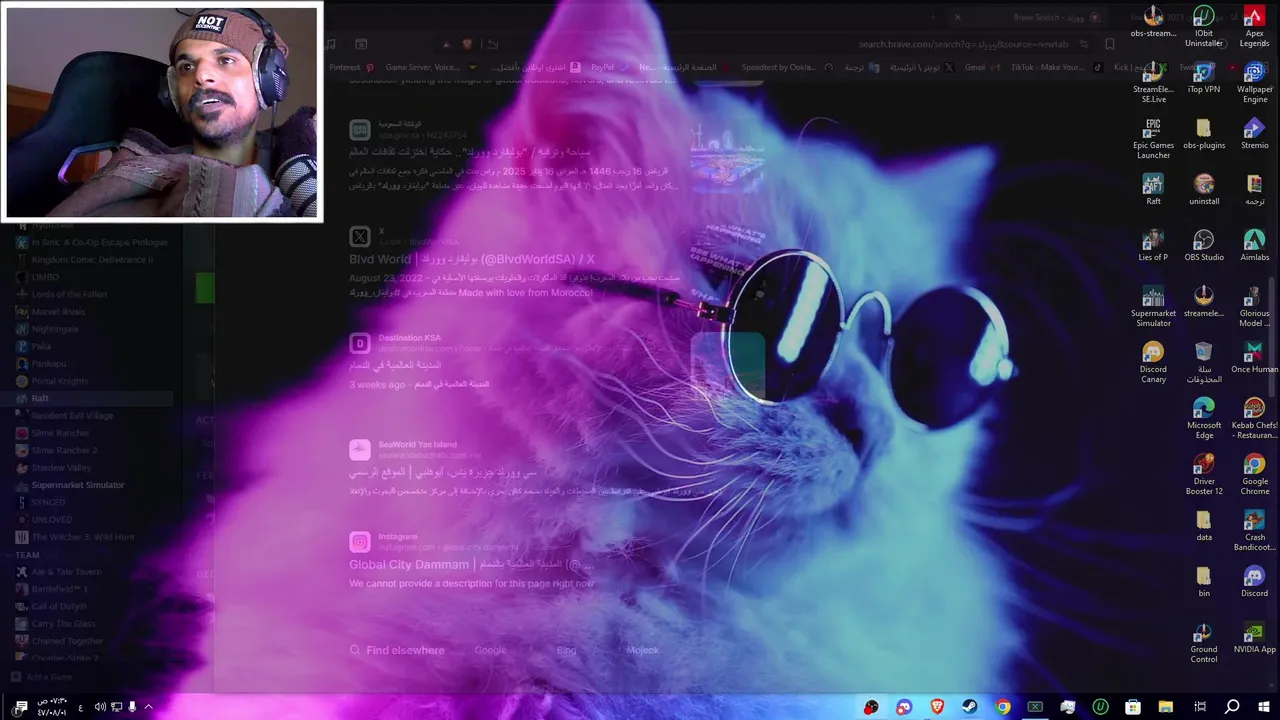Screen dimensions: 1280x720
Task: Open Global City Dammam Instagram result
Action: coord(472,565)
